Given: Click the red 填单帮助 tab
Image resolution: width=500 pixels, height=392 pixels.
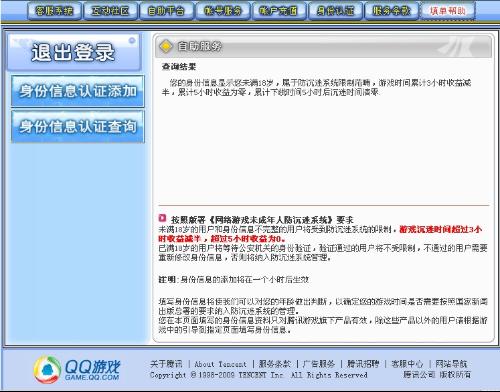Looking at the screenshot, I should pyautogui.click(x=448, y=11).
